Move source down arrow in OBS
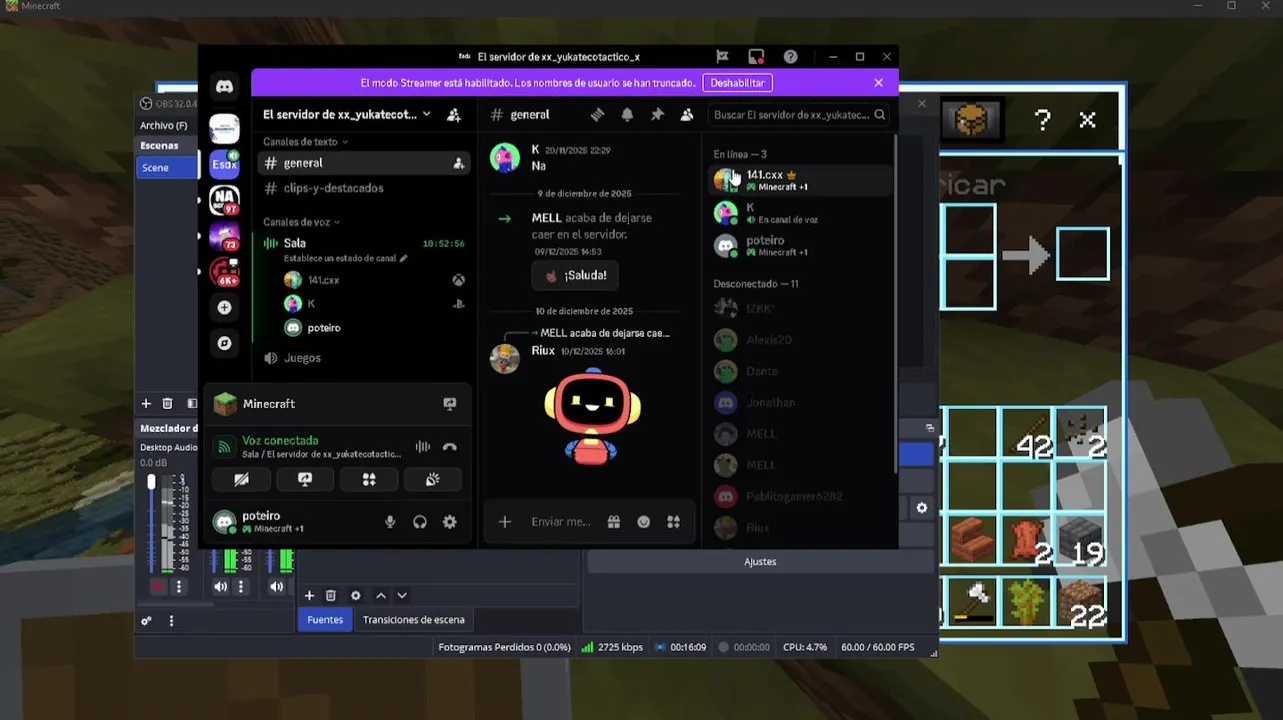This screenshot has width=1283, height=720. click(x=402, y=595)
